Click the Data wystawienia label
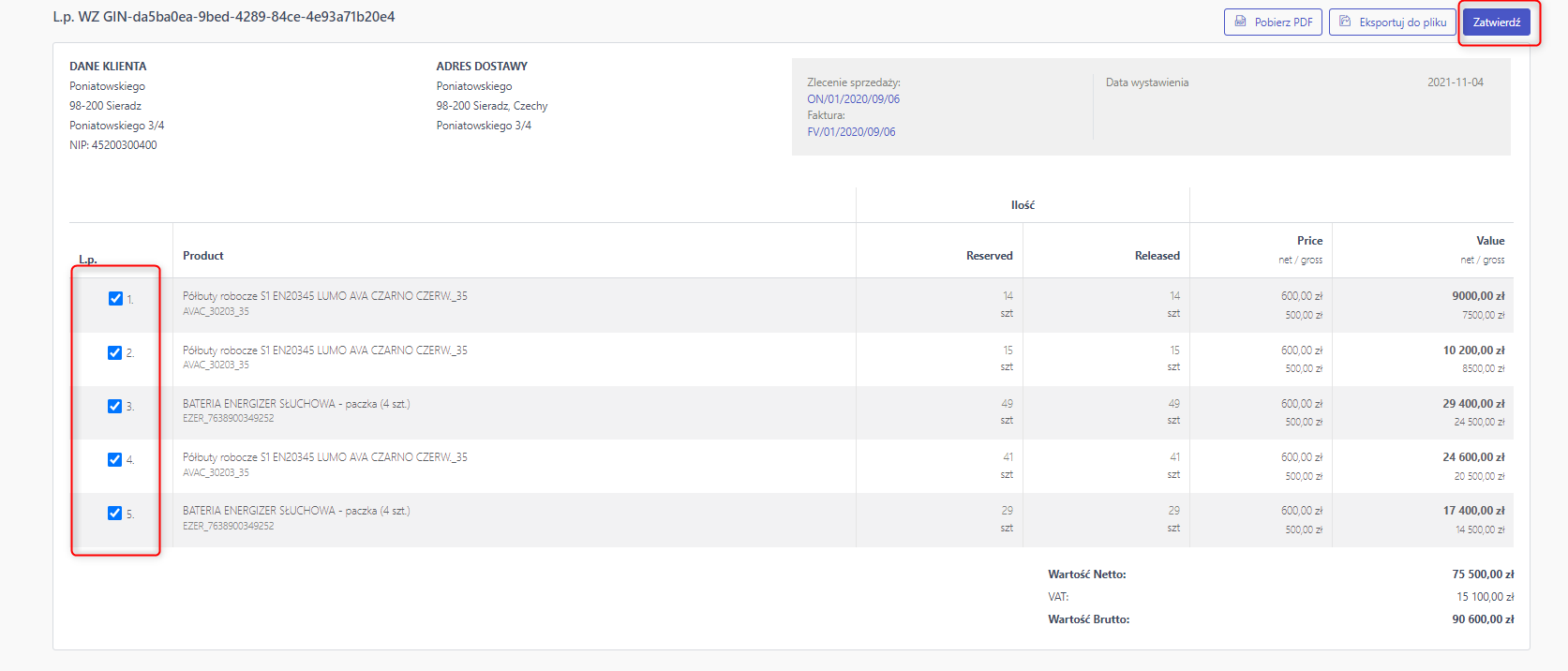 coord(1147,82)
